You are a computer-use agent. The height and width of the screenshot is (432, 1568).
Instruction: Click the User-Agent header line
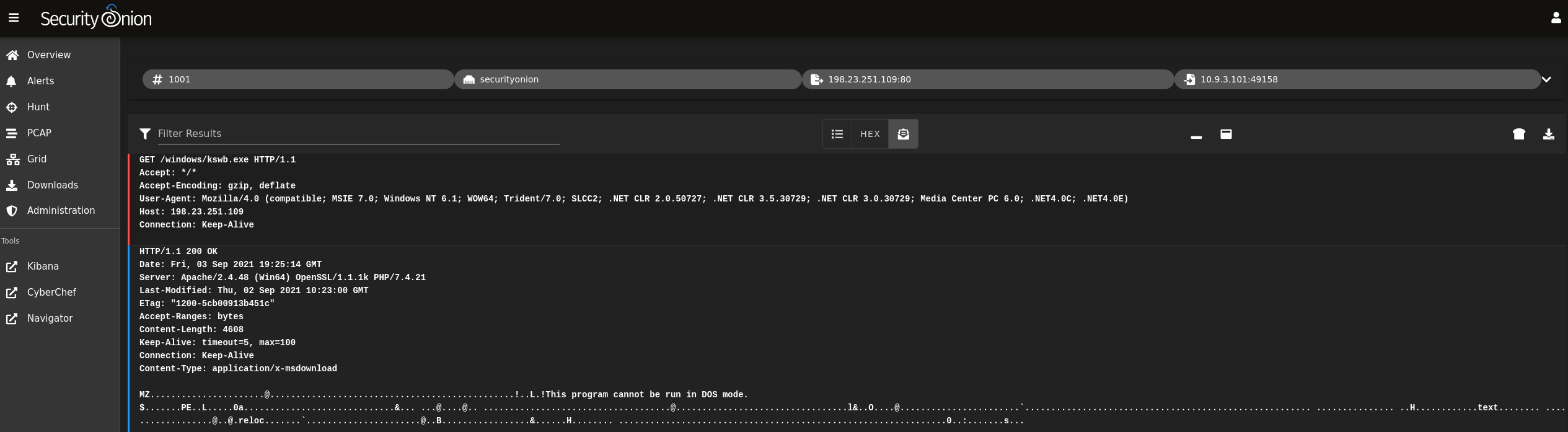point(633,199)
